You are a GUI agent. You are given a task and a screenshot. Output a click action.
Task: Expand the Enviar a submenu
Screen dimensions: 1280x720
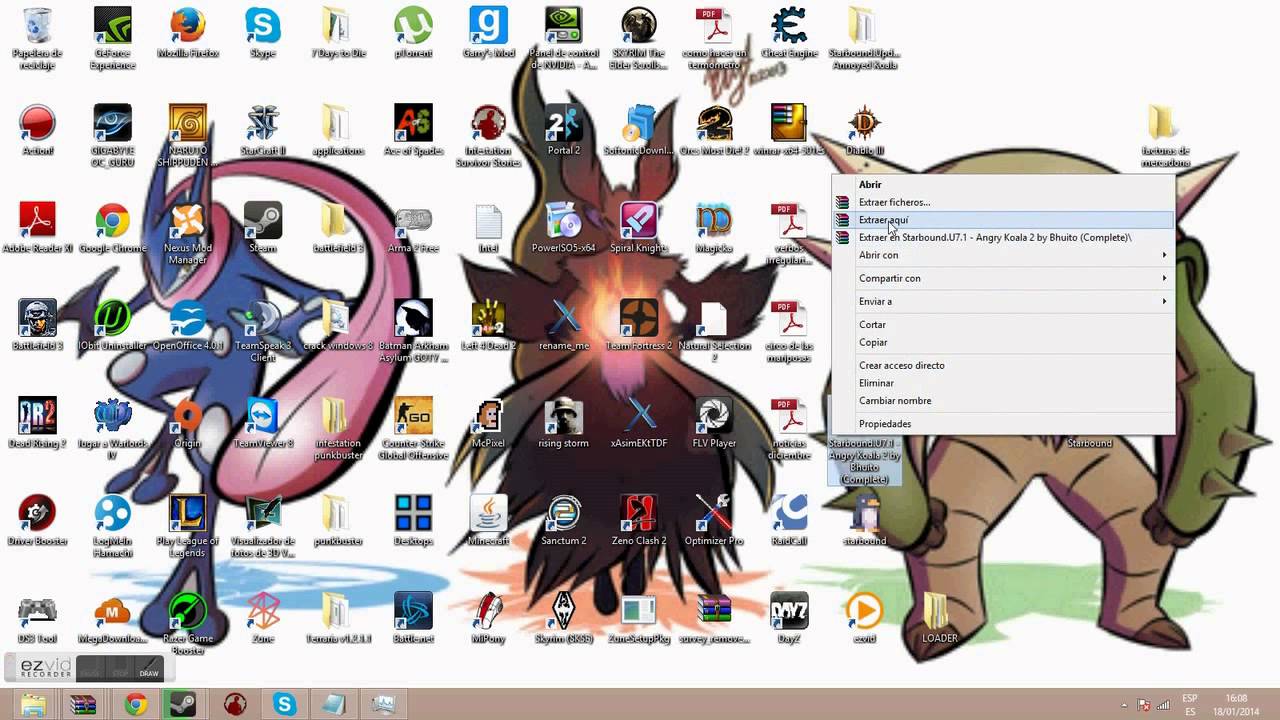[1003, 301]
